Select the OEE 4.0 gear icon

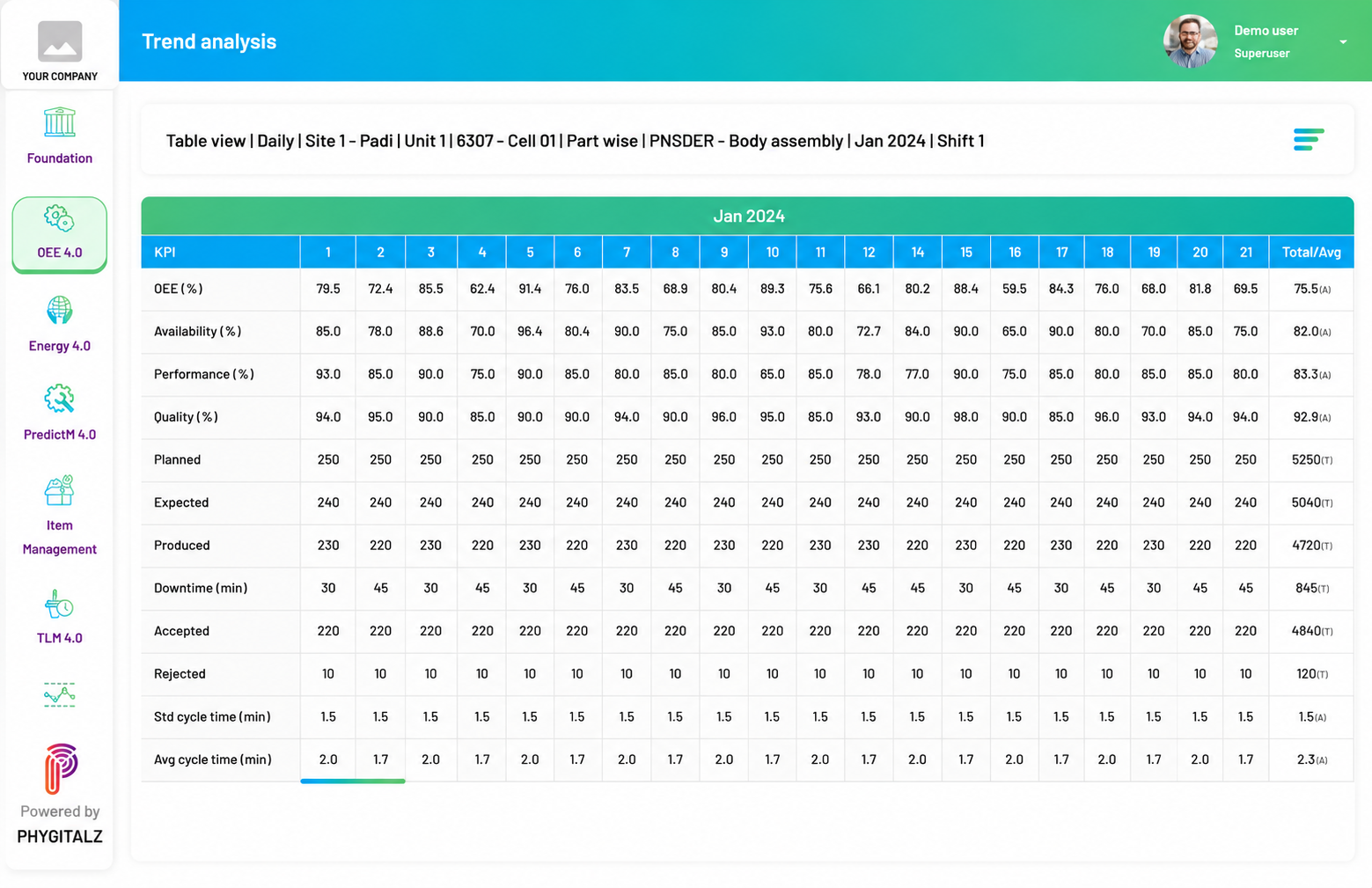click(x=59, y=218)
